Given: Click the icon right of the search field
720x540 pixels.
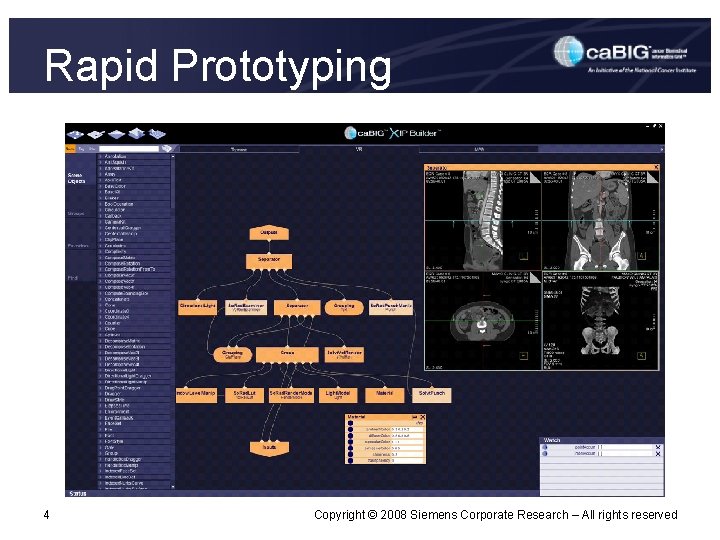Looking at the screenshot, I should click(x=166, y=149).
